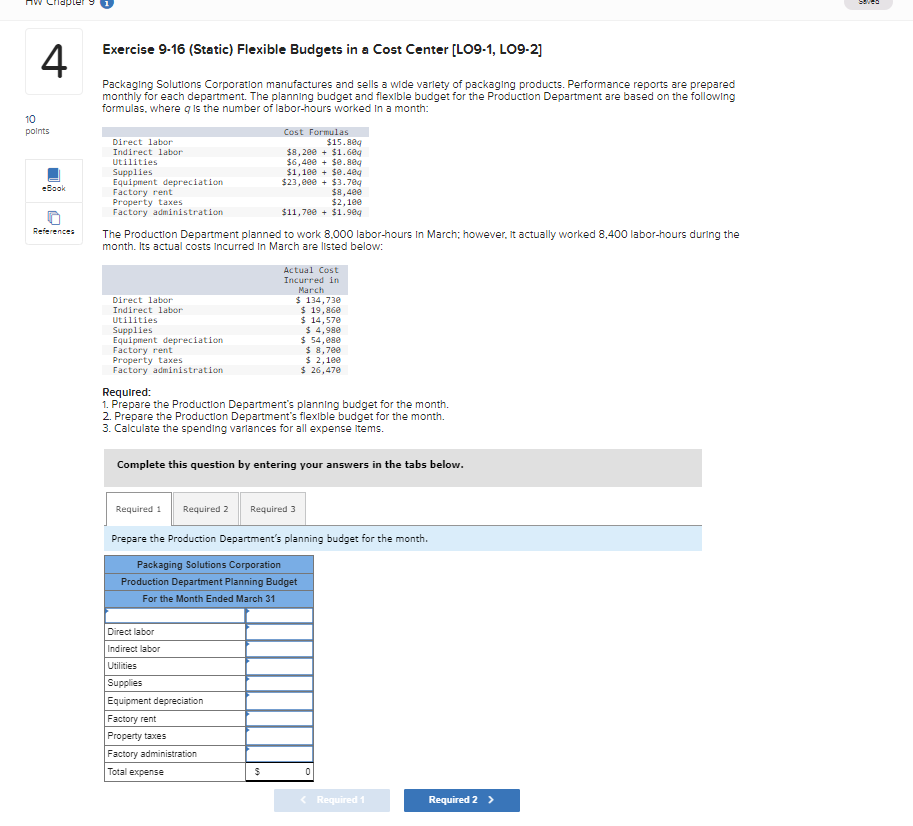Select question number 4 in the sidebar
The image size is (913, 826).
pyautogui.click(x=53, y=61)
